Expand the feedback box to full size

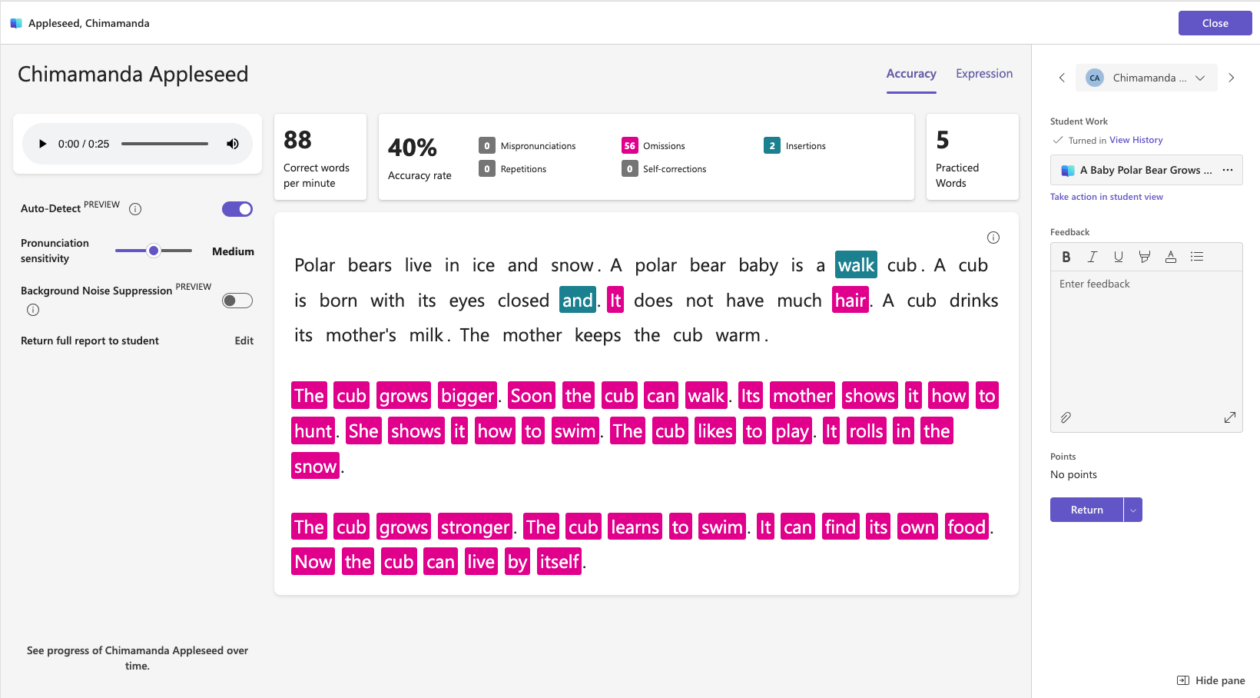1229,417
